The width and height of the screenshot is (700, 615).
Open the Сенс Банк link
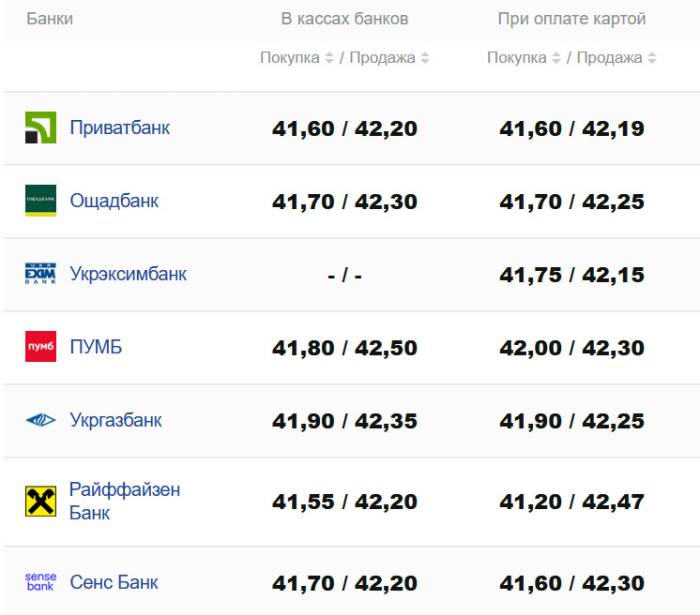click(114, 582)
